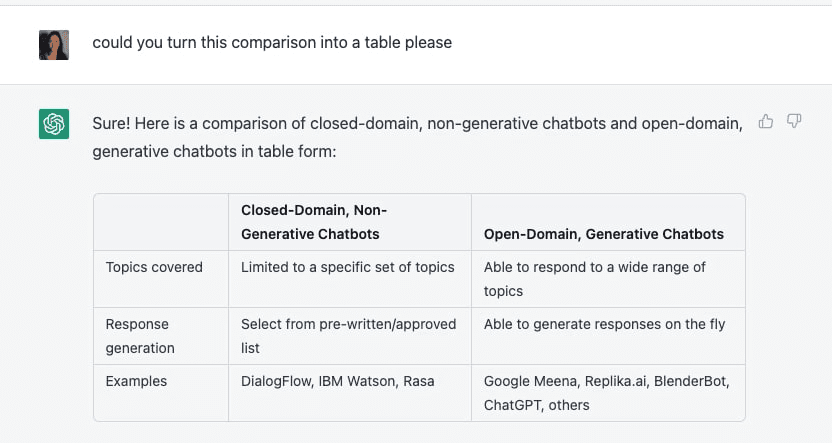Click the "Topics covered" row label
832x443 pixels.
(x=154, y=267)
